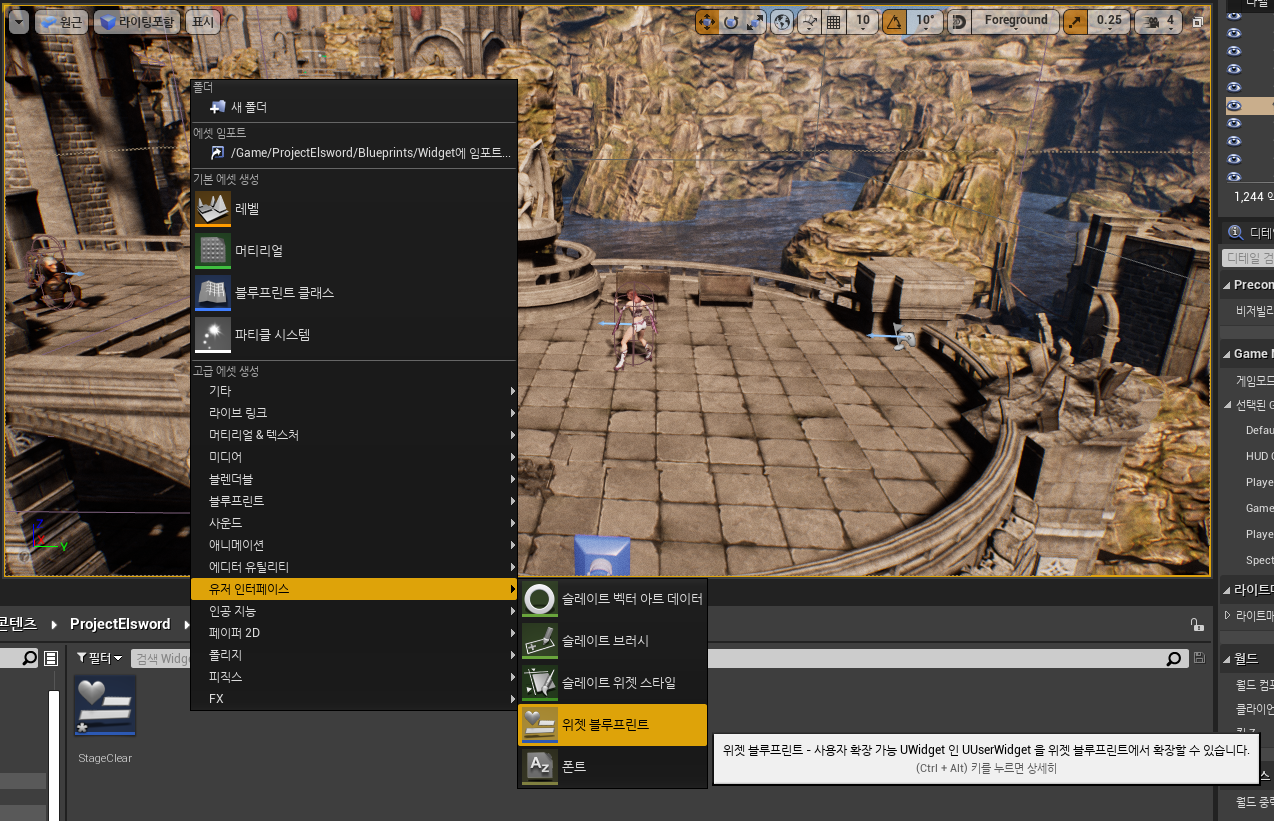Click the layer snap icon beside Foreground
1274x821 pixels.
point(958,21)
